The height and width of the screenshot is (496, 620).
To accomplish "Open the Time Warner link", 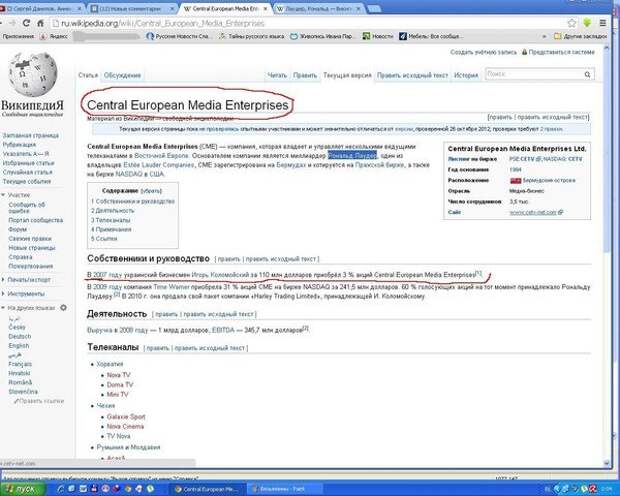I will click(x=172, y=286).
